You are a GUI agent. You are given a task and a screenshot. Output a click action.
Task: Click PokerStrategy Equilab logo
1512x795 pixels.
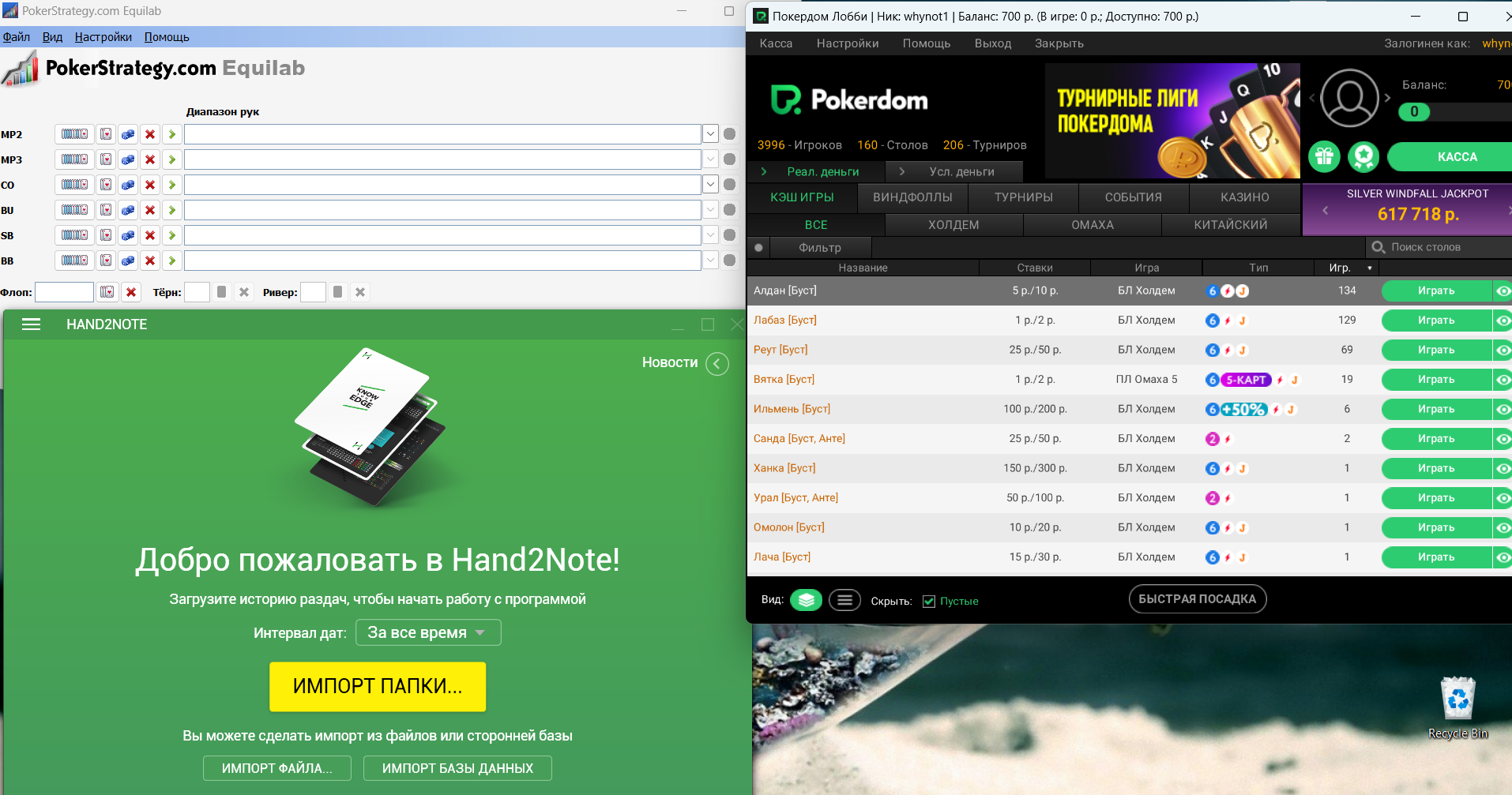[x=154, y=69]
